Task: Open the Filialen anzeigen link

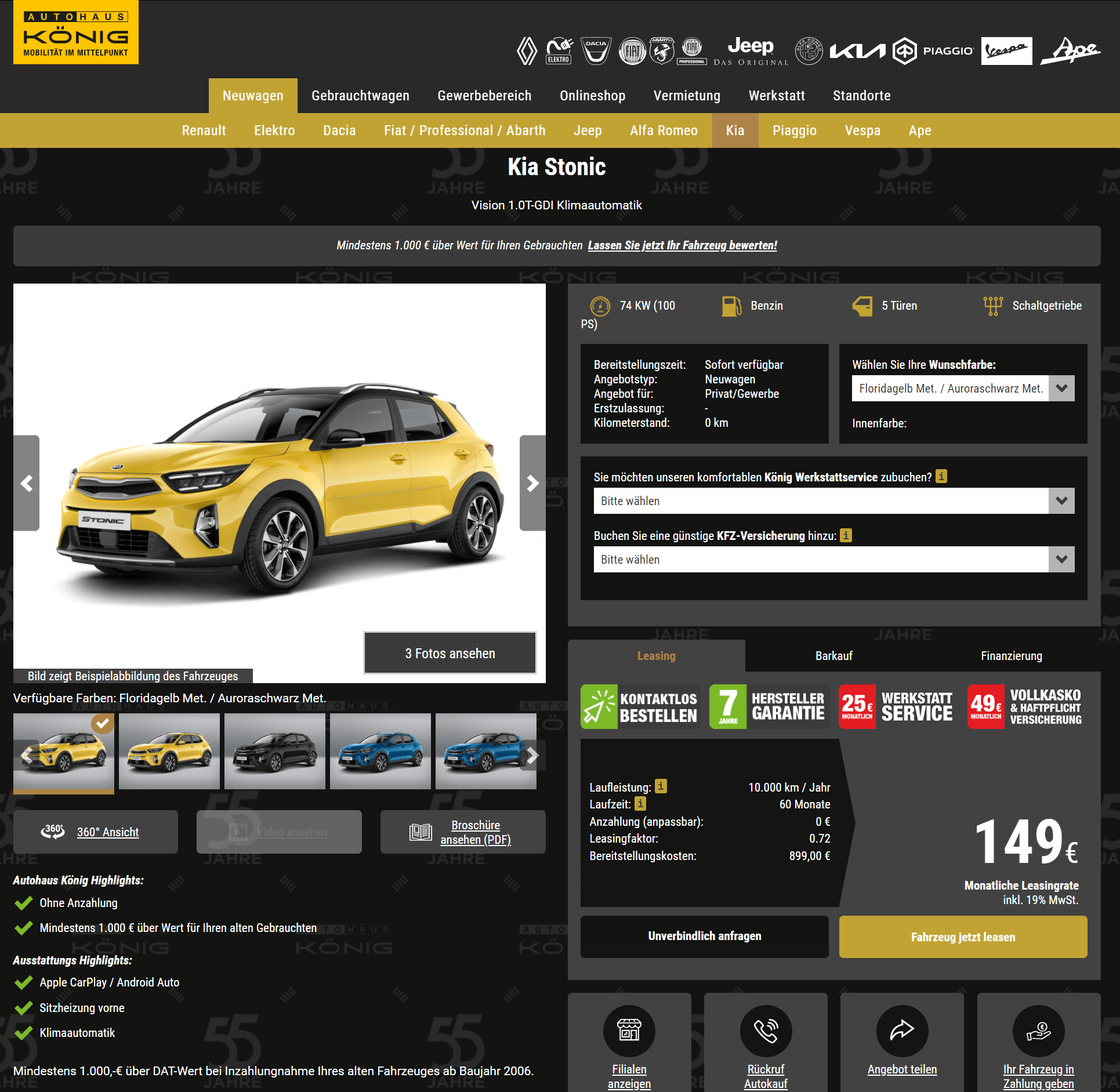Action: [x=629, y=1076]
